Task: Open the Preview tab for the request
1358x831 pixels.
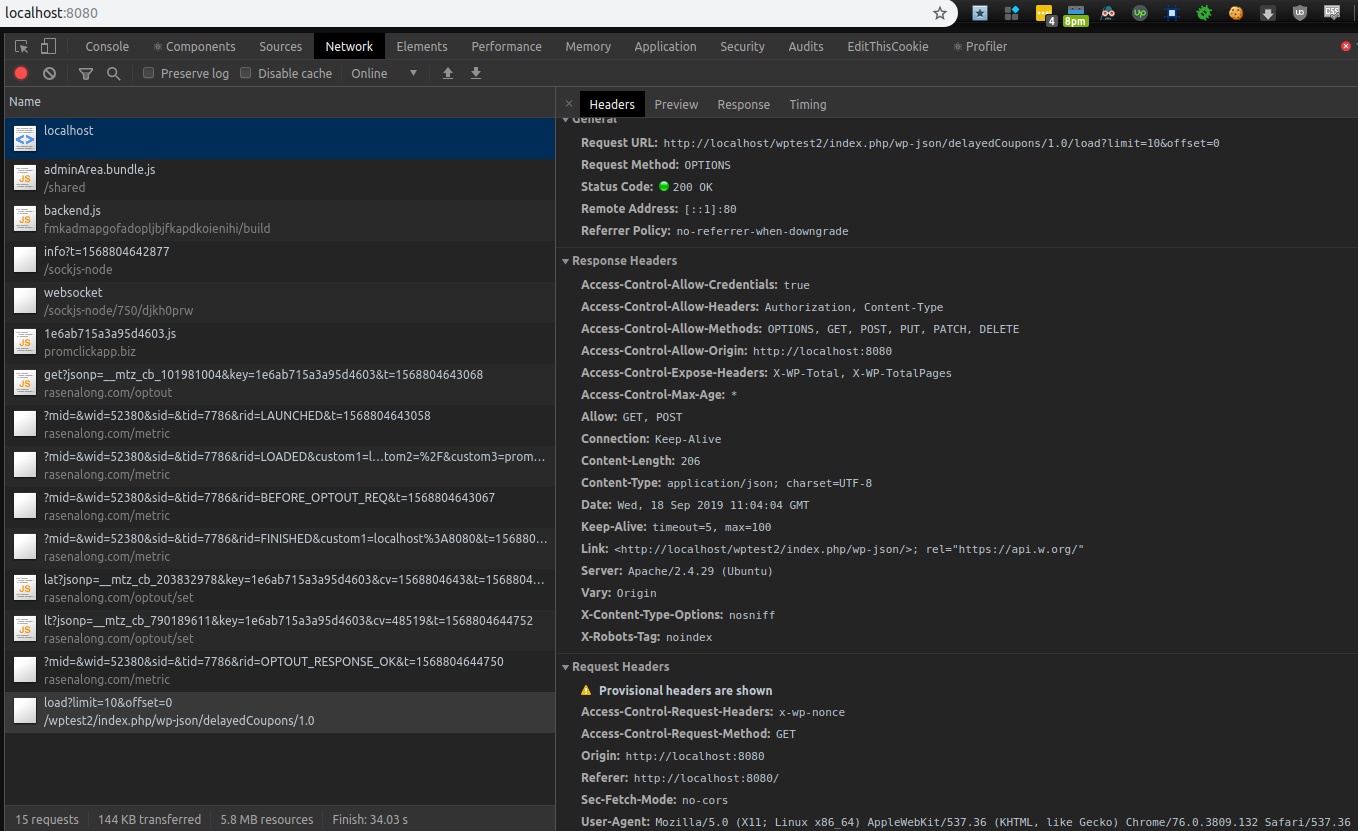Action: [x=676, y=104]
